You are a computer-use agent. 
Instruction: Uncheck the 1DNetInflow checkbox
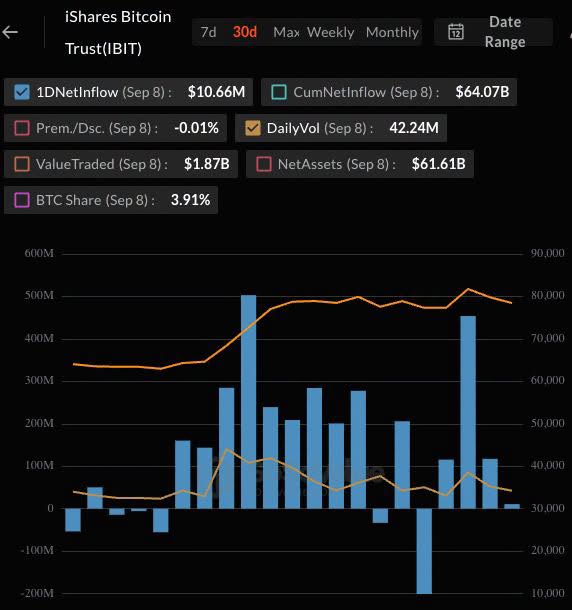tap(21, 92)
